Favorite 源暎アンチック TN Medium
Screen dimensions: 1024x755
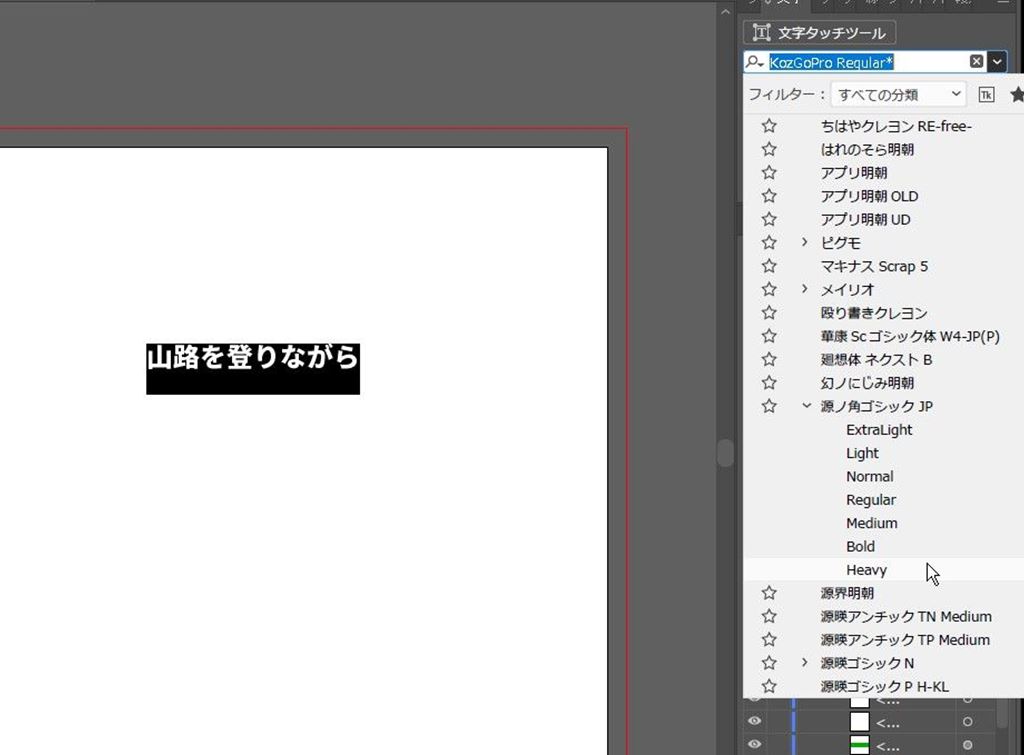pos(769,617)
